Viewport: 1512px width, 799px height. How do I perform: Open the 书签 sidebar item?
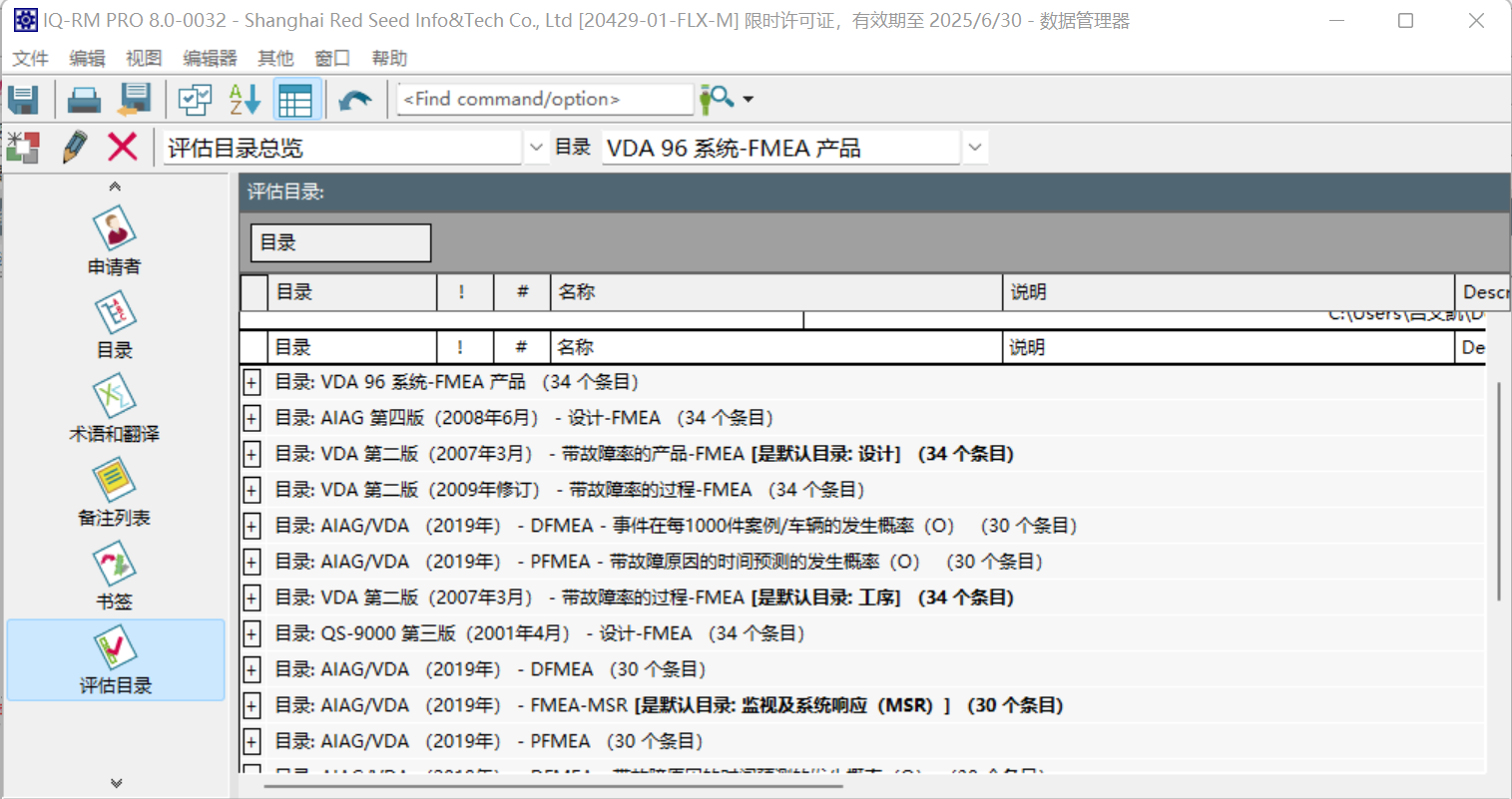pyautogui.click(x=115, y=577)
